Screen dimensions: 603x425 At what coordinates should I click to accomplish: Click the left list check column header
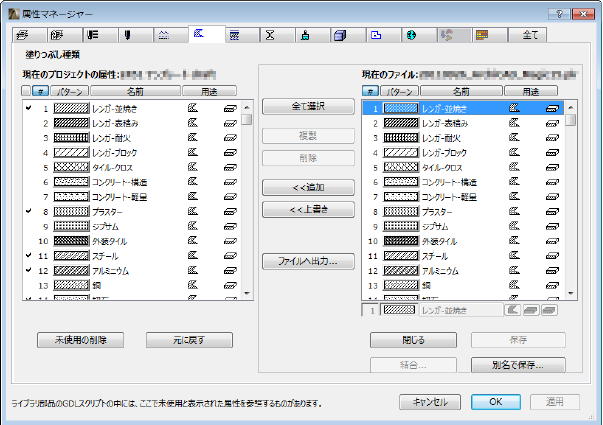26,91
